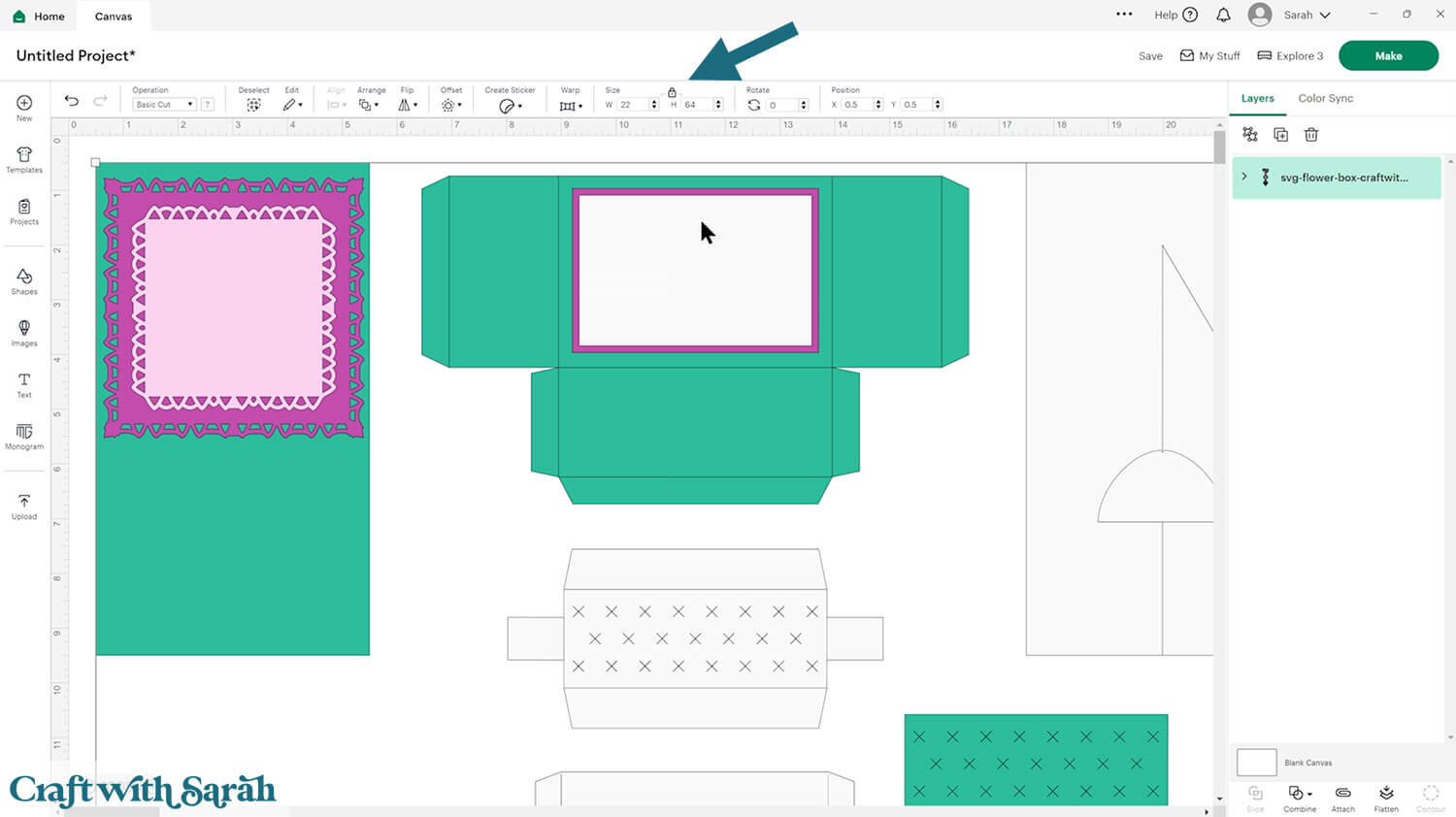The image size is (1456, 817).
Task: Open the Explore 3 machine selector
Action: (x=1290, y=56)
